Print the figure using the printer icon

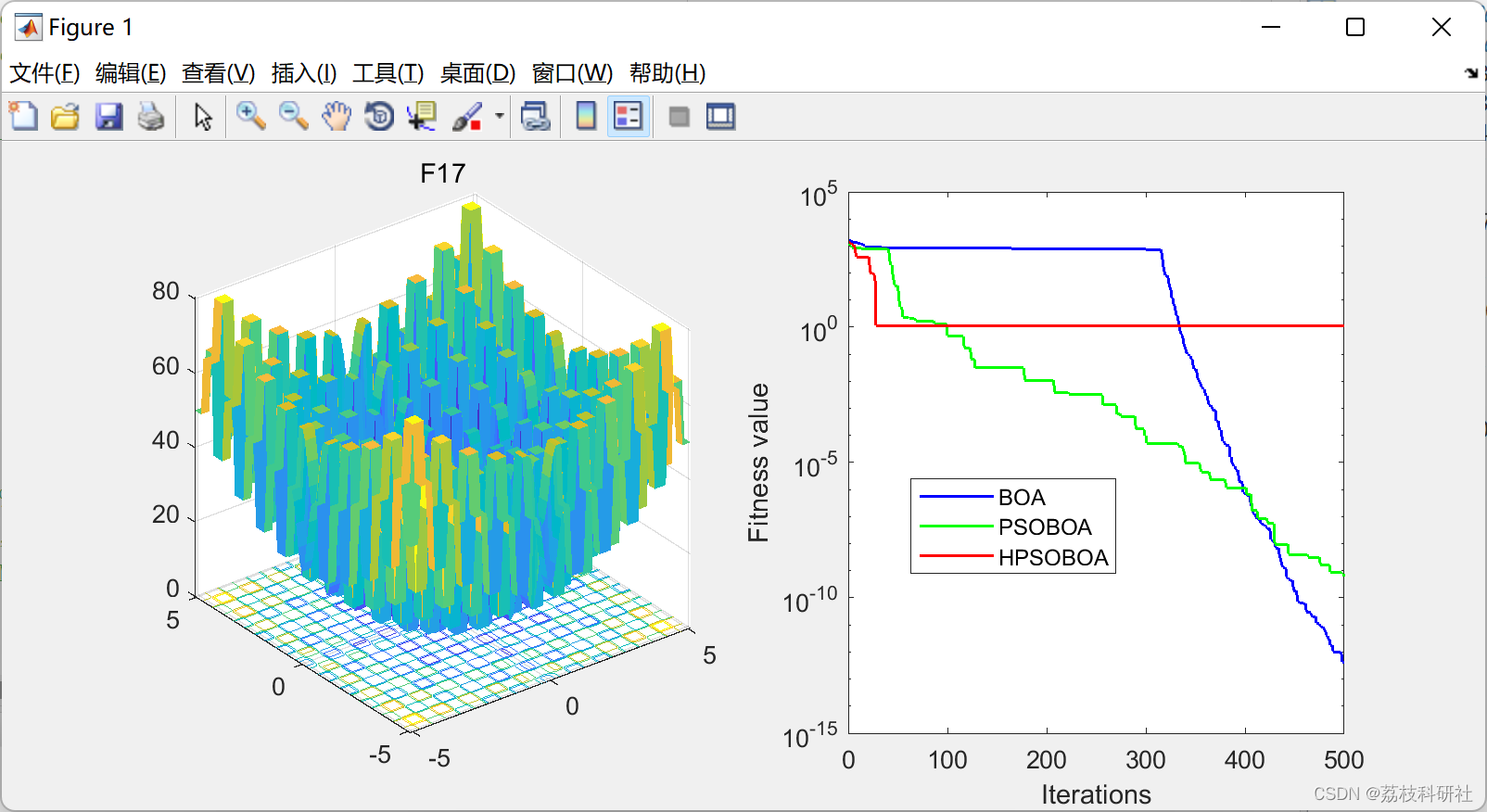(x=151, y=117)
